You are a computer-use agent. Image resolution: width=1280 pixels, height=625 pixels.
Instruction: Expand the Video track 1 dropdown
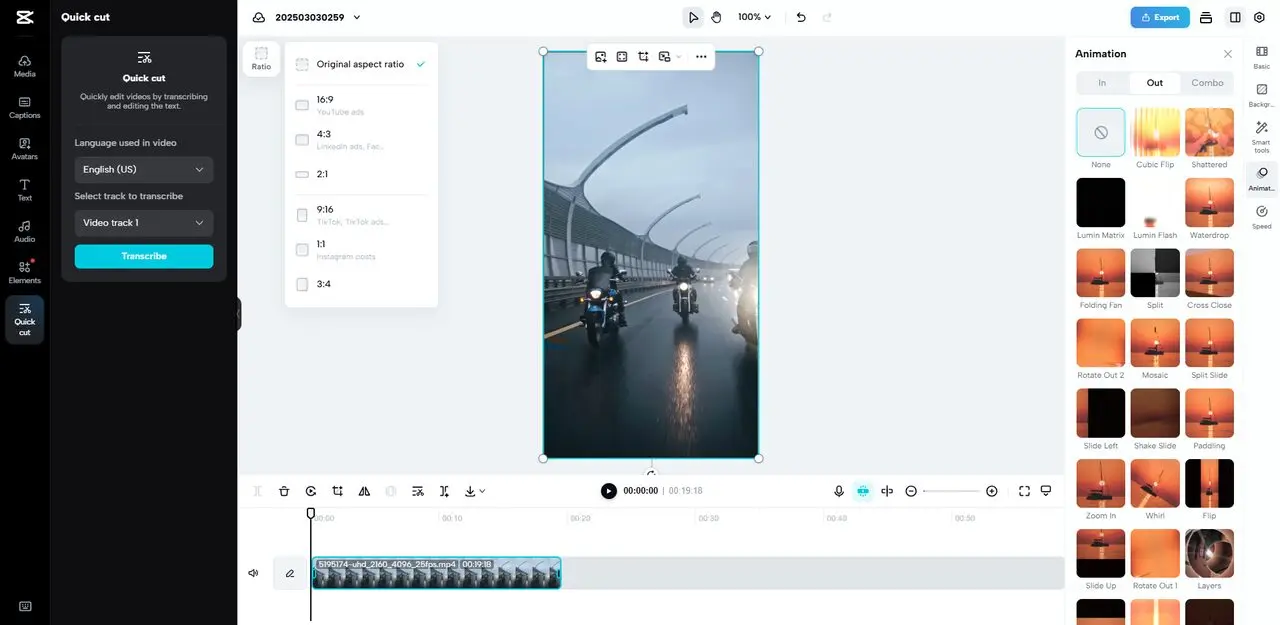pyautogui.click(x=144, y=223)
